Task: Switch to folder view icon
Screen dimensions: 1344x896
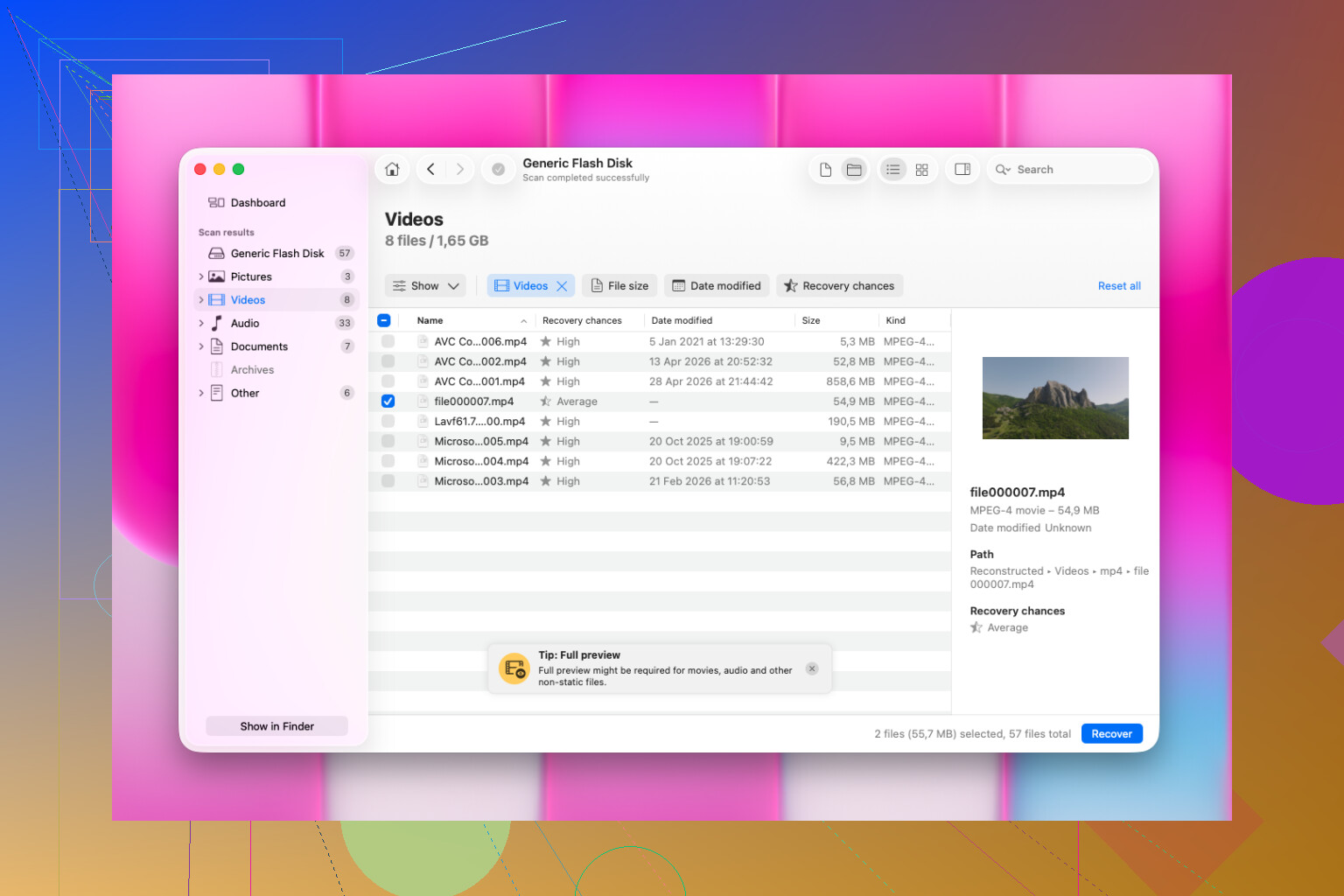Action: click(854, 170)
